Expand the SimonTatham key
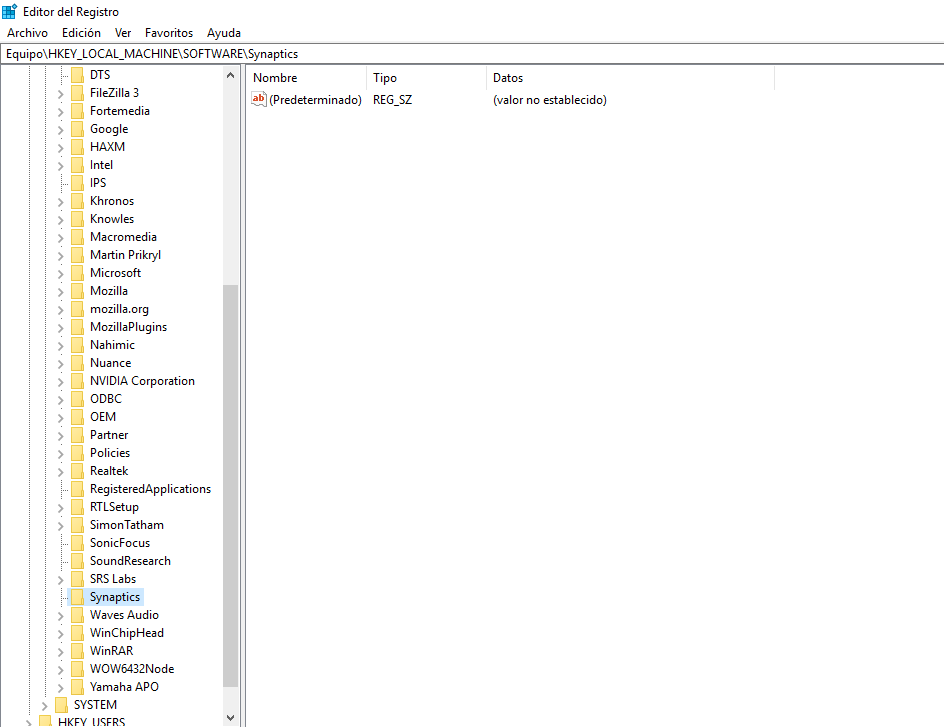944x727 pixels. (x=60, y=526)
